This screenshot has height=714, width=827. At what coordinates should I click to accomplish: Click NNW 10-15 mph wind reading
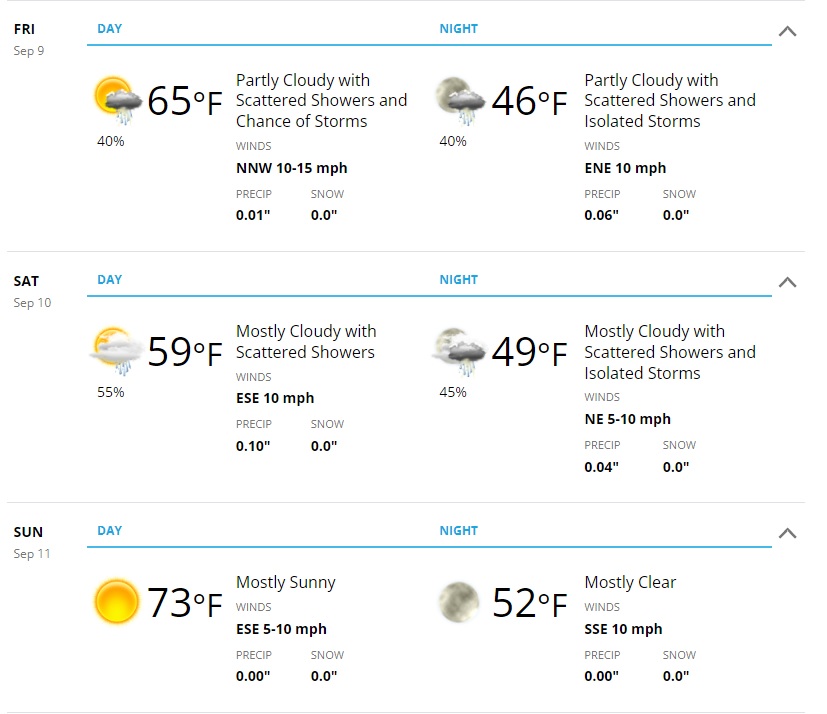pyautogui.click(x=292, y=168)
